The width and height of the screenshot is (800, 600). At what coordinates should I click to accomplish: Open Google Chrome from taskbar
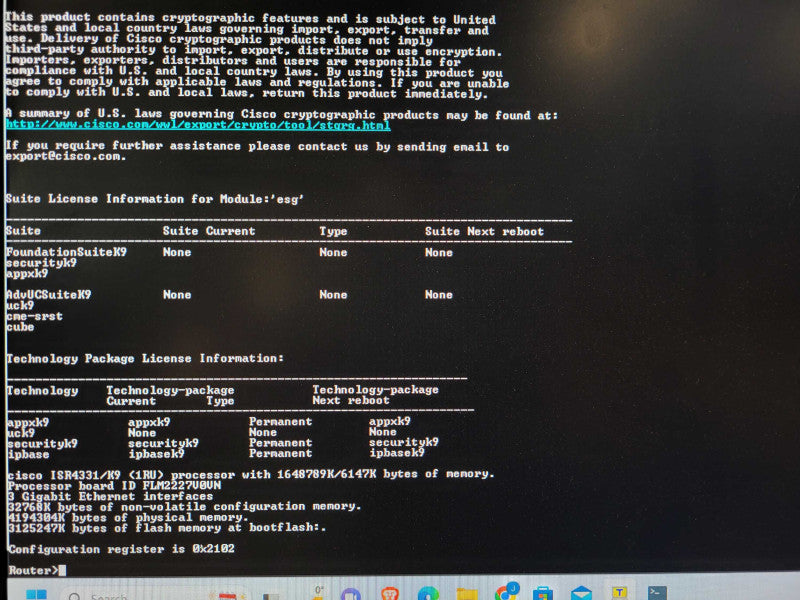click(506, 592)
